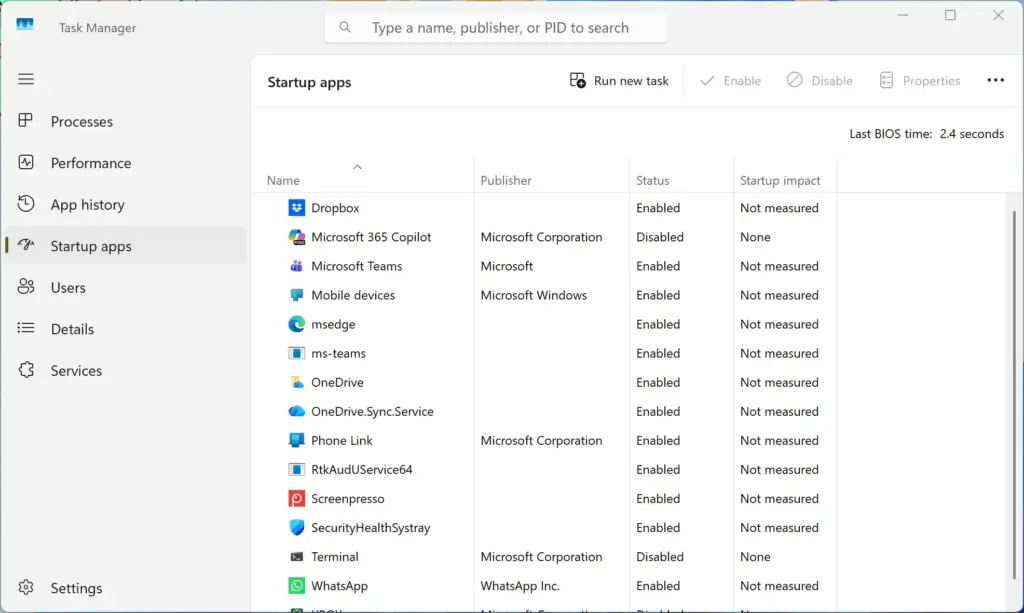
Task: Select the Dropbox icon
Action: pyautogui.click(x=296, y=208)
